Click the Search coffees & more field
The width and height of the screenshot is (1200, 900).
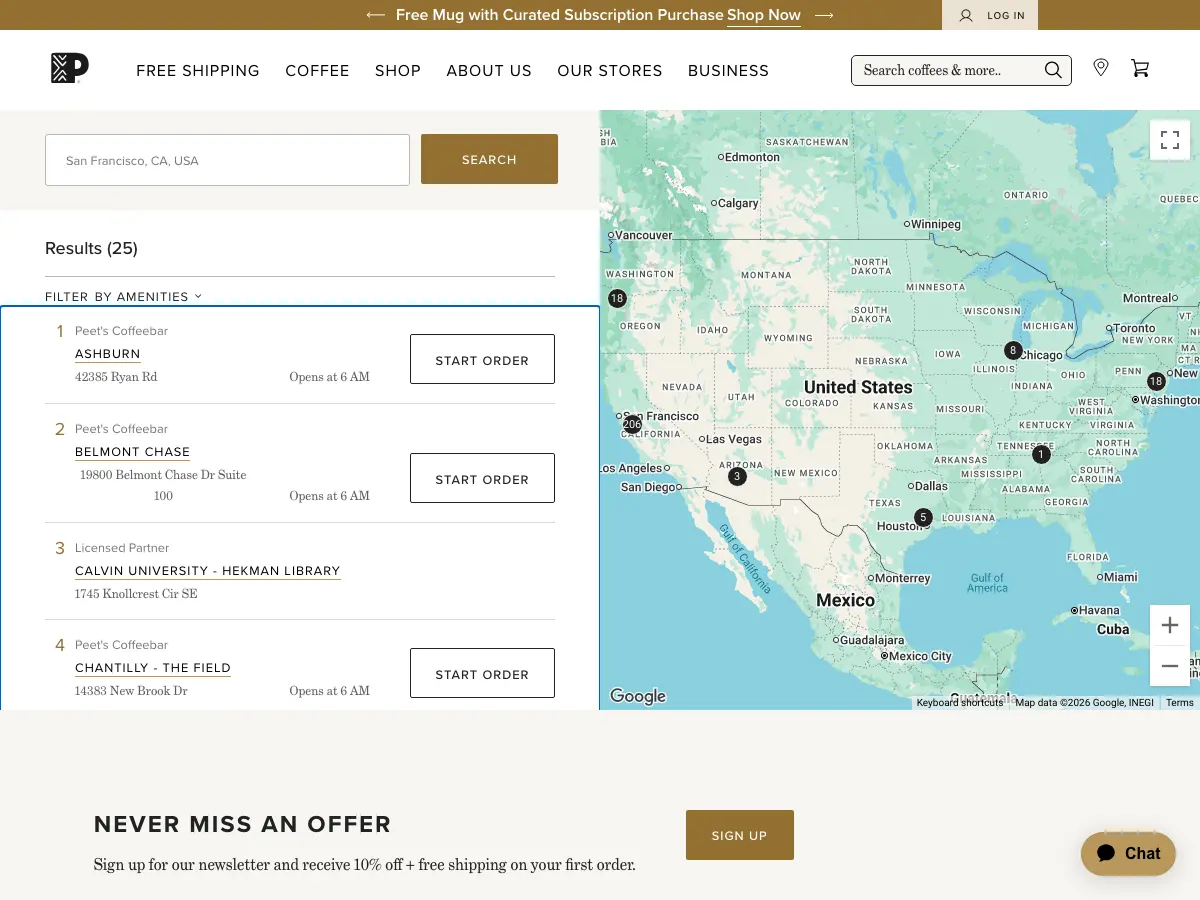[950, 70]
